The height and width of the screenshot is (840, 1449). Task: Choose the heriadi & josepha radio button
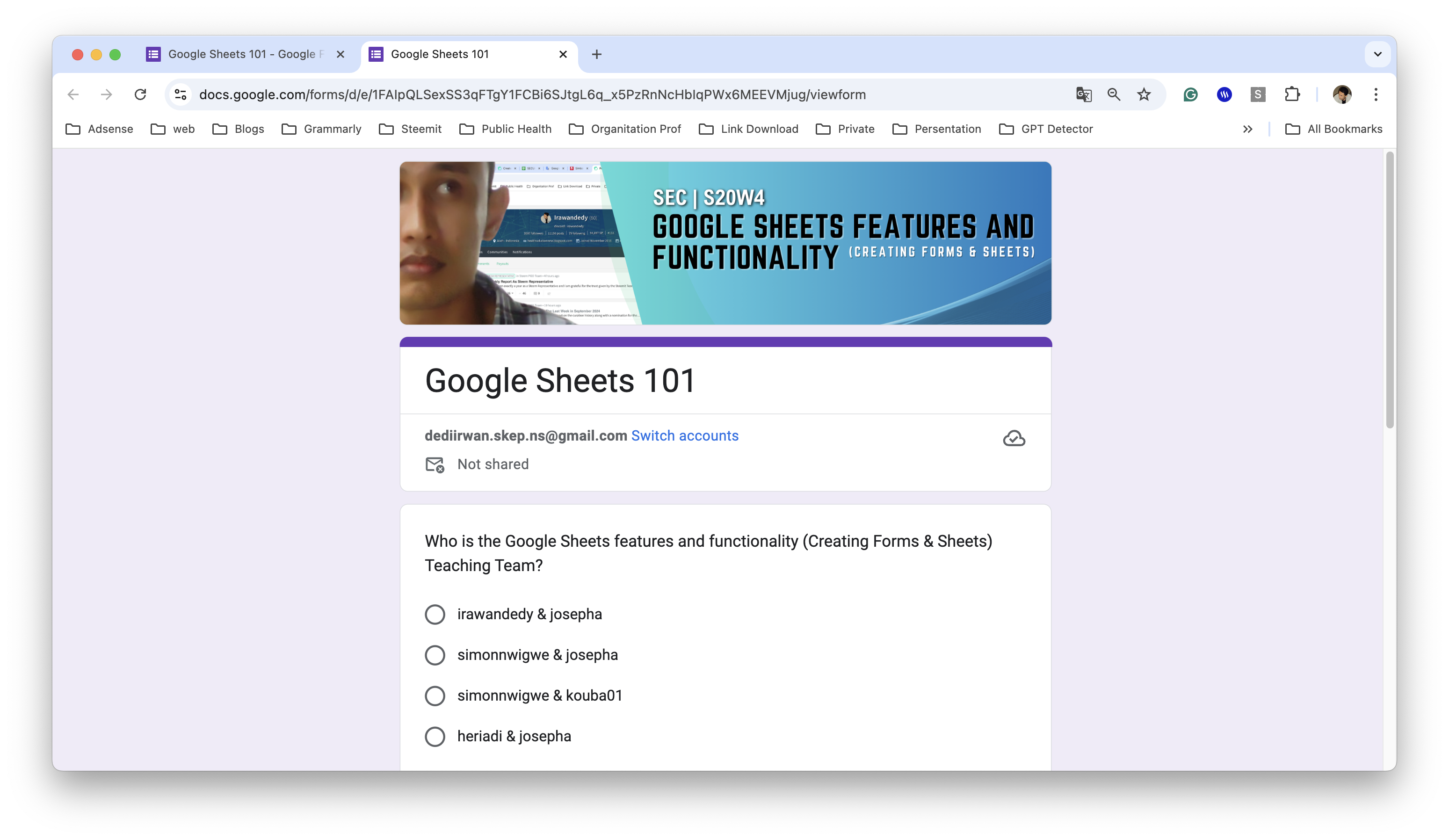(435, 737)
